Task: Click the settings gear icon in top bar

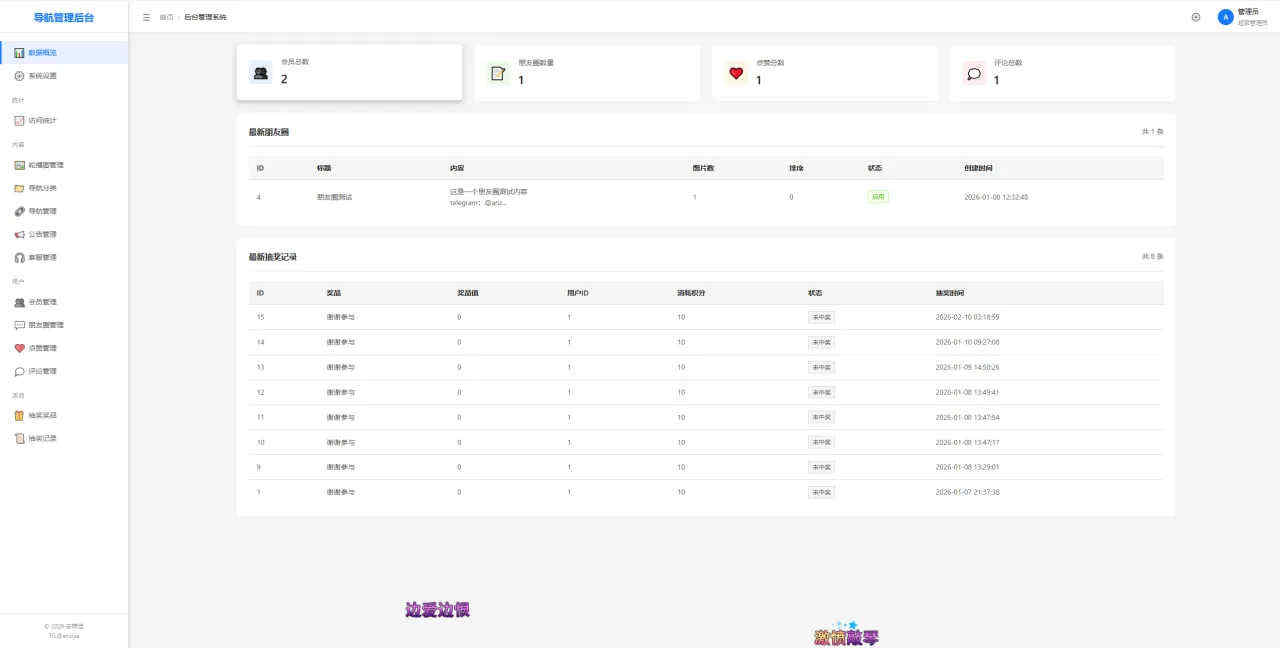Action: 1195,17
